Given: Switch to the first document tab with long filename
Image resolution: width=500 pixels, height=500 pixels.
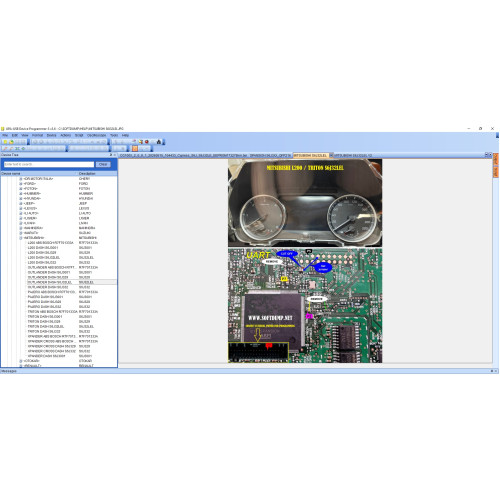Looking at the screenshot, I should point(183,156).
